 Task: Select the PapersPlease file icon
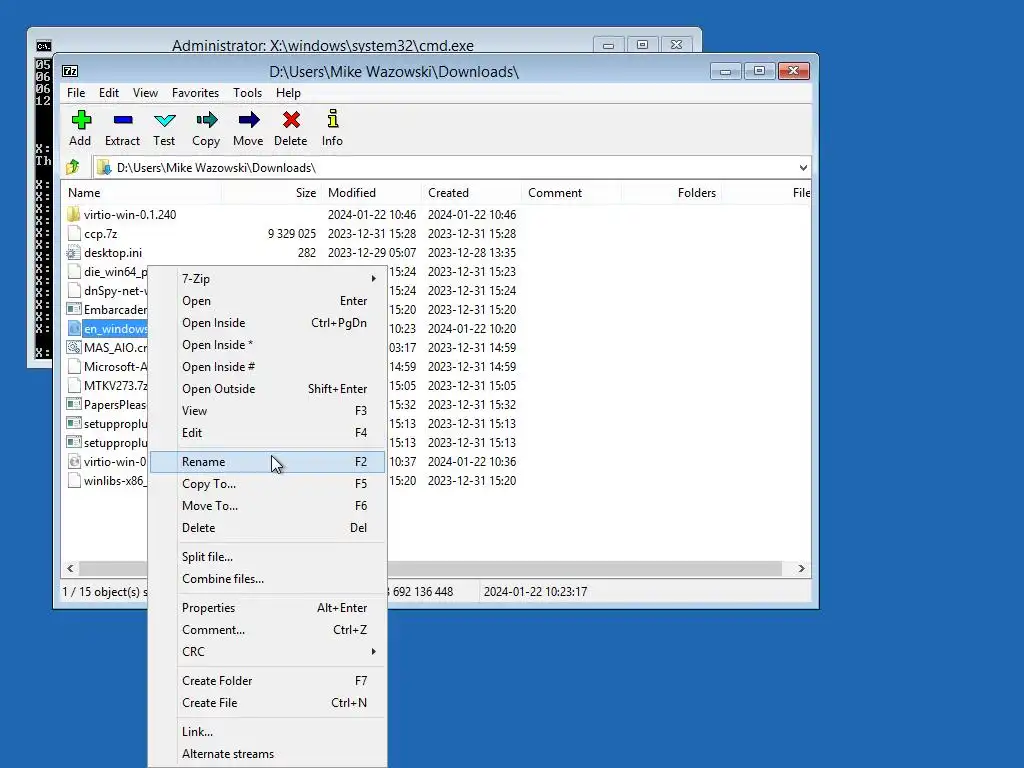pyautogui.click(x=74, y=404)
